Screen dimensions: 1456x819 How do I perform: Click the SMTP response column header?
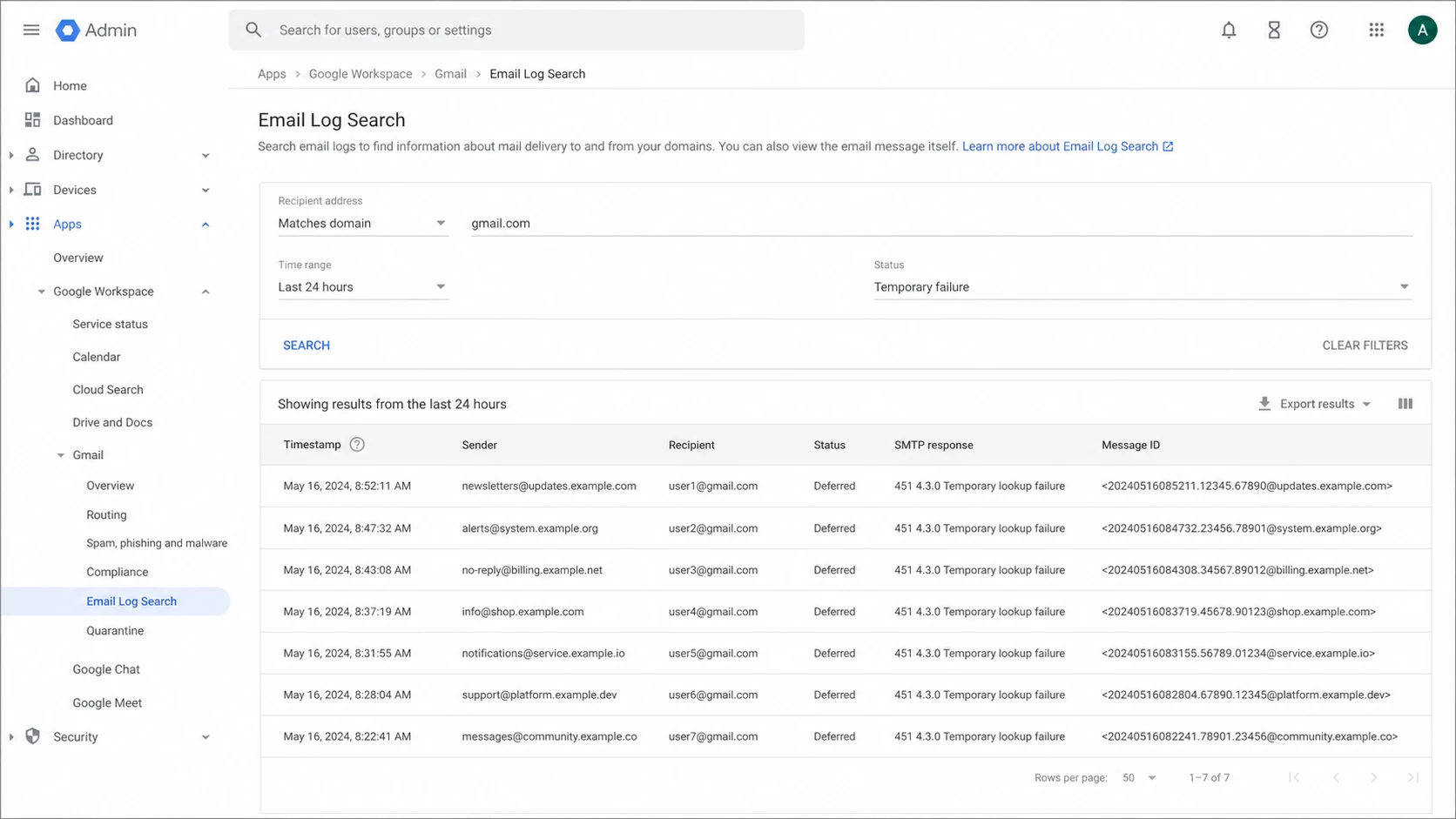934,445
